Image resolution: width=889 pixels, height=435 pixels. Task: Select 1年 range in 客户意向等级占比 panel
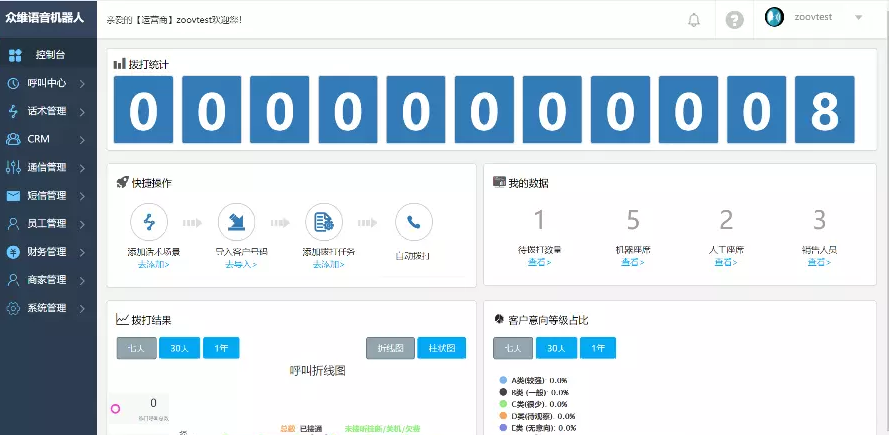(x=597, y=348)
